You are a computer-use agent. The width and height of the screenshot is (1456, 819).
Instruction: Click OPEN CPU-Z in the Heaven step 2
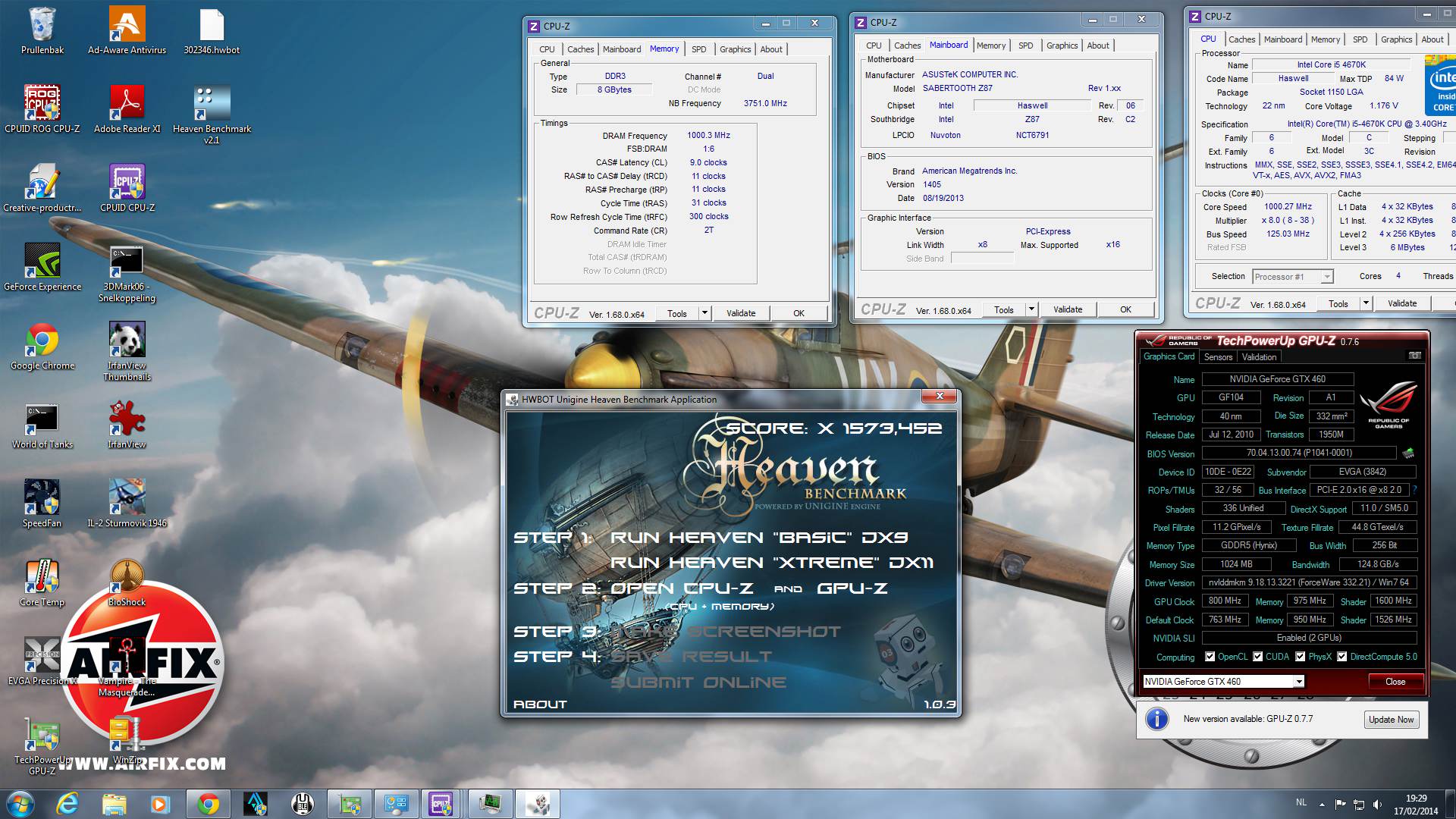click(x=682, y=588)
